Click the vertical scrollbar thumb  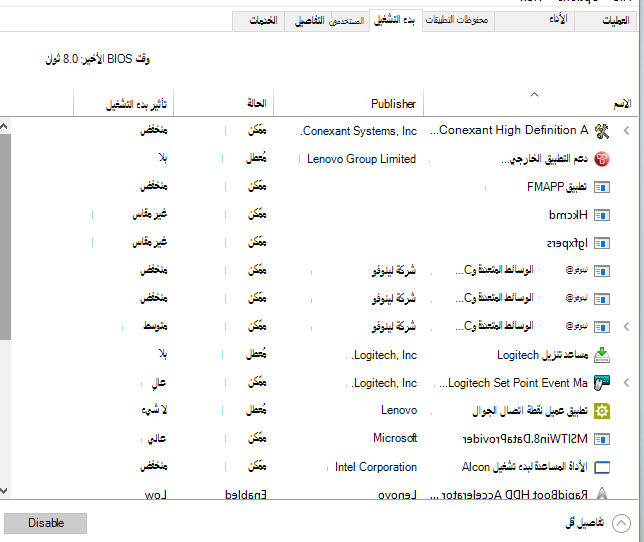(x=5, y=237)
